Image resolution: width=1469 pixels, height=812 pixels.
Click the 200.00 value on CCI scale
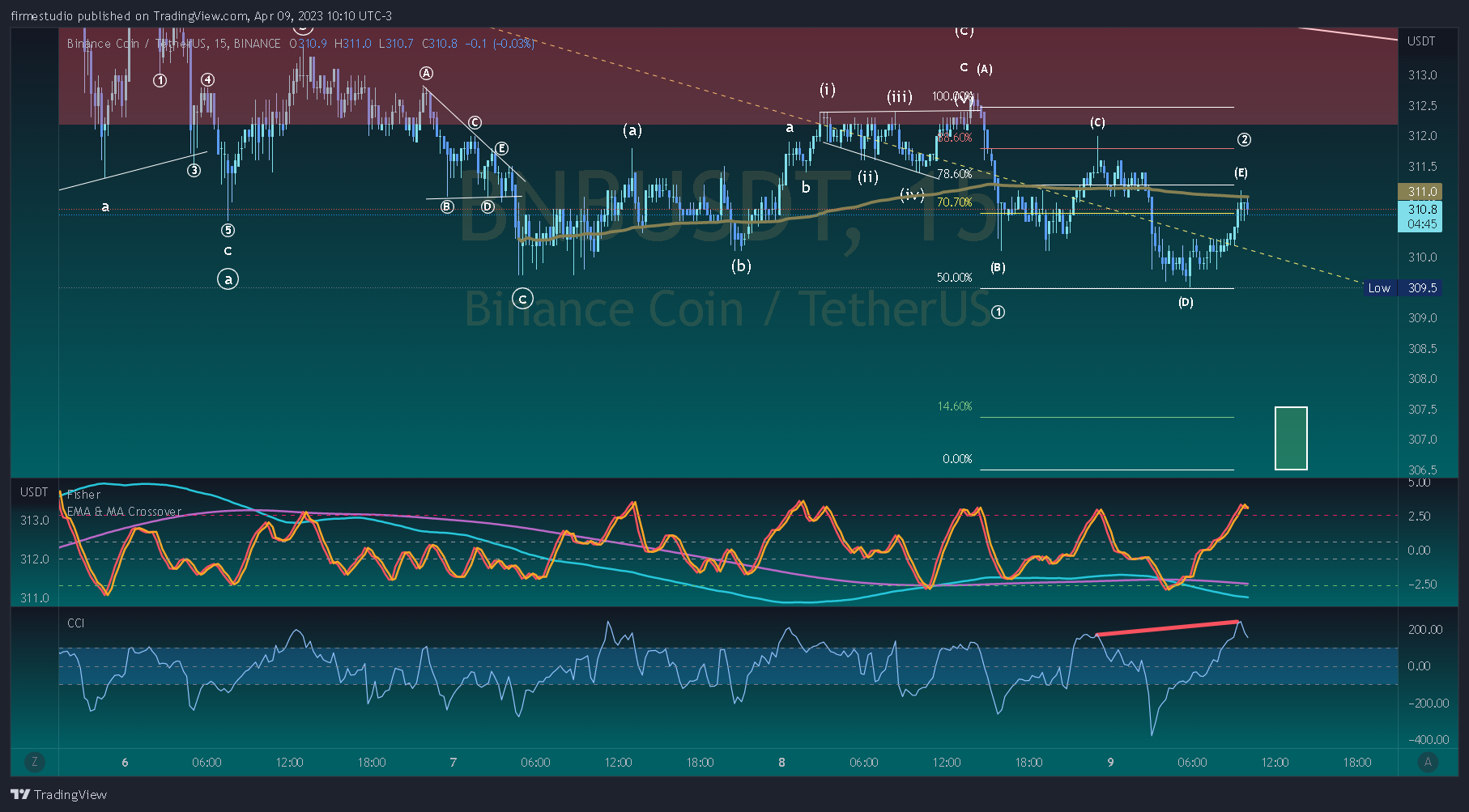tap(1425, 630)
